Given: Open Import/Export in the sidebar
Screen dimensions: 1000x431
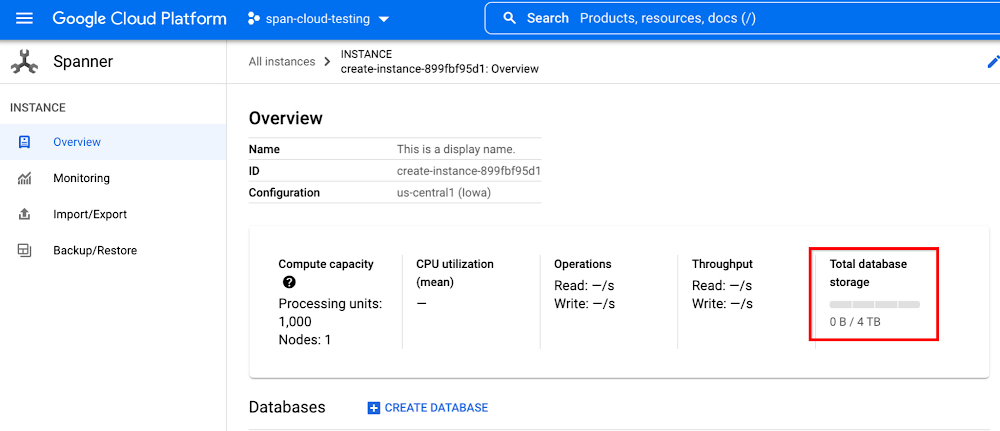Looking at the screenshot, I should point(90,214).
